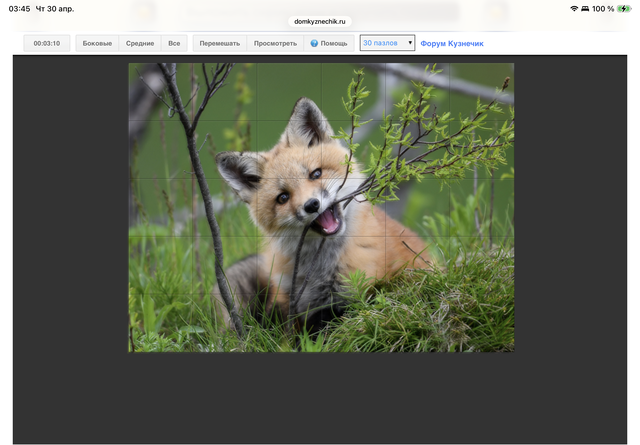Click the fox's dark-tipped lower ear
Image resolution: width=640 pixels, height=445 pixels.
[x=238, y=170]
